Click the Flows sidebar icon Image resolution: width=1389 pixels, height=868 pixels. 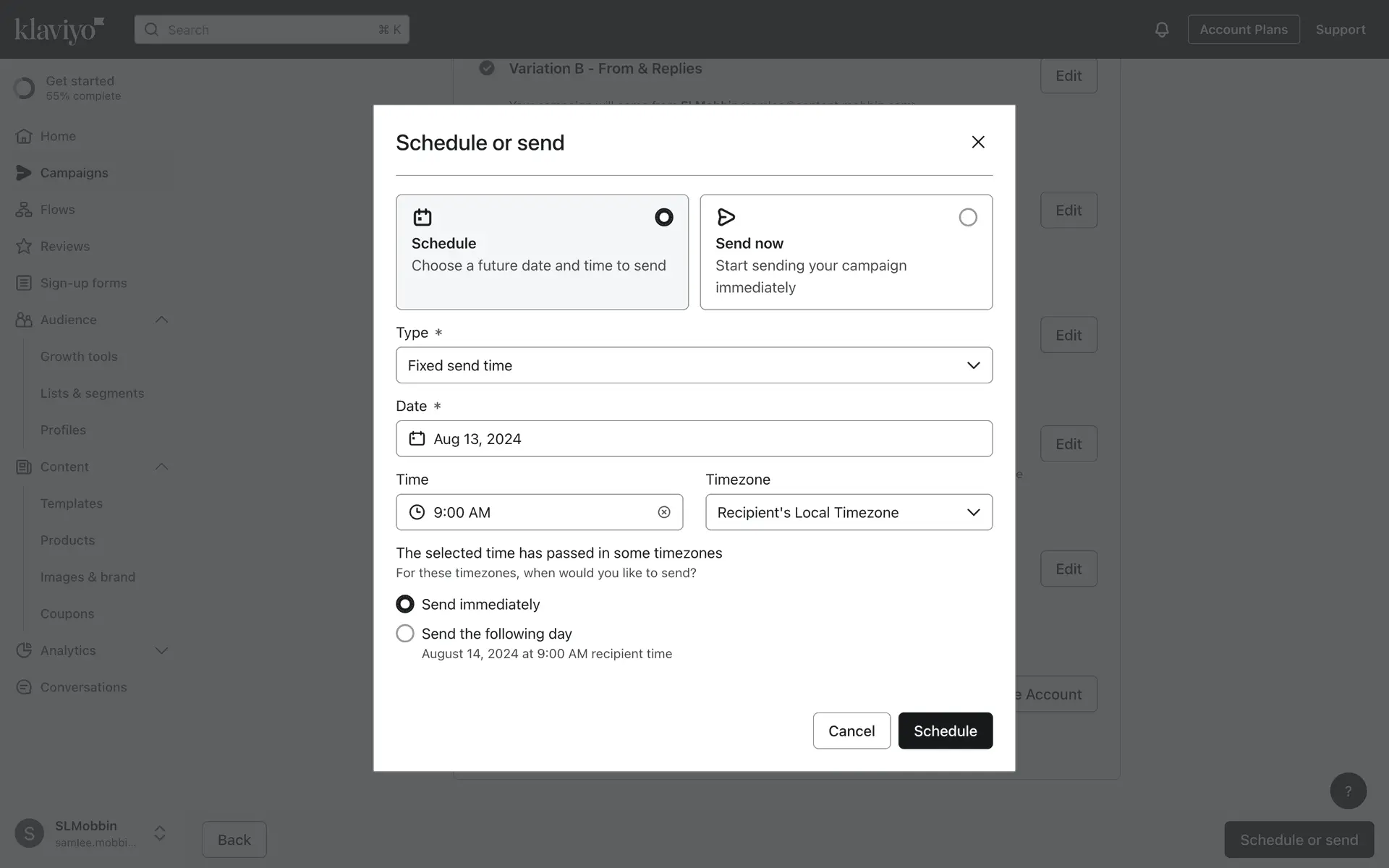pos(24,210)
